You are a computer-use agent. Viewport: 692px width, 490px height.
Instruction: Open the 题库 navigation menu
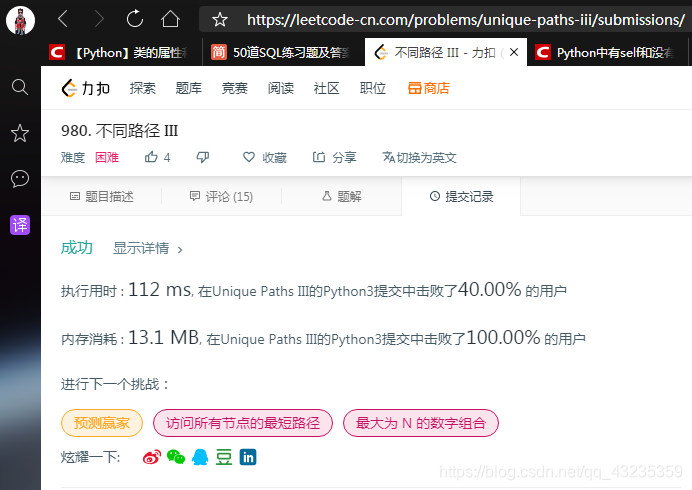pyautogui.click(x=188, y=88)
